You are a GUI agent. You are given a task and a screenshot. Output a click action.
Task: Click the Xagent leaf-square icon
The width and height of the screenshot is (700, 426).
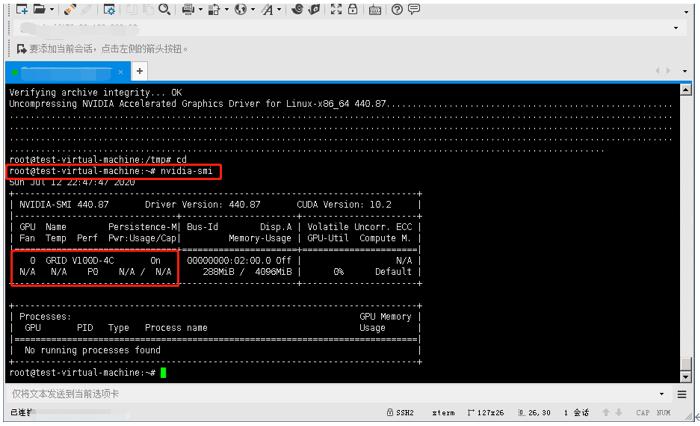tap(314, 9)
